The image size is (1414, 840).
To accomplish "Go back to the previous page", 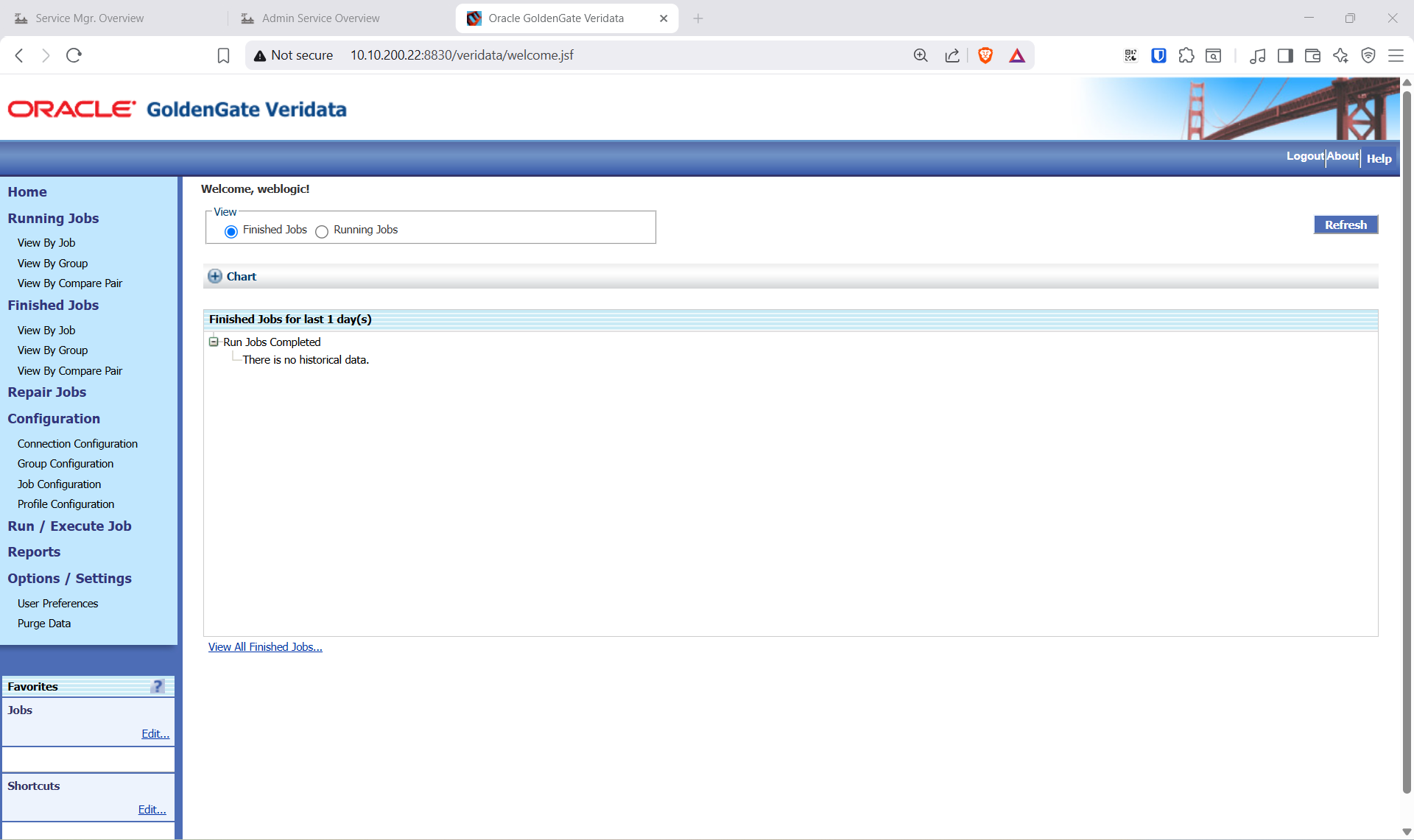I will pos(19,55).
